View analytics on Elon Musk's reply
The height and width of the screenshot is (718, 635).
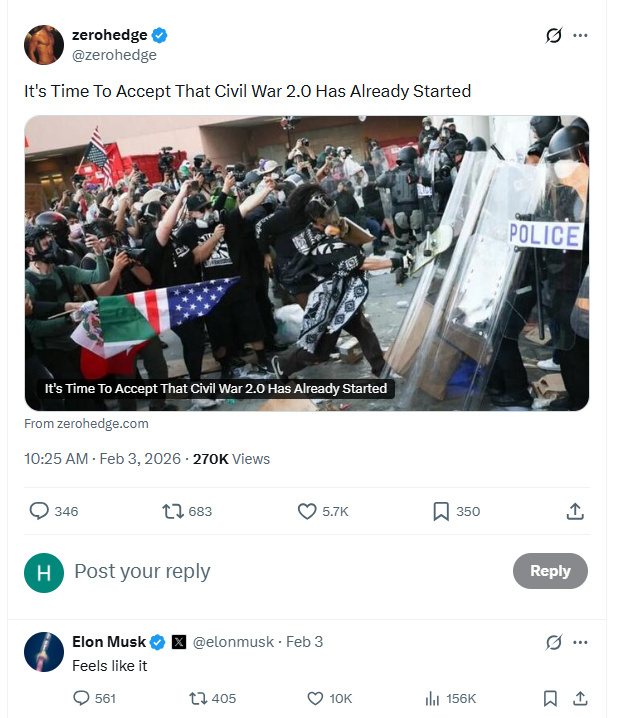tap(433, 698)
